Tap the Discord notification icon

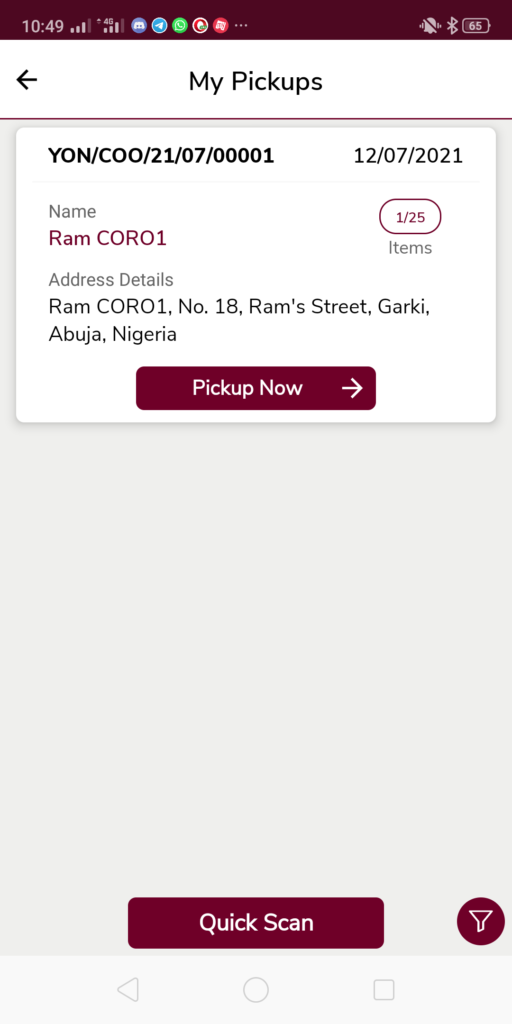(x=138, y=26)
